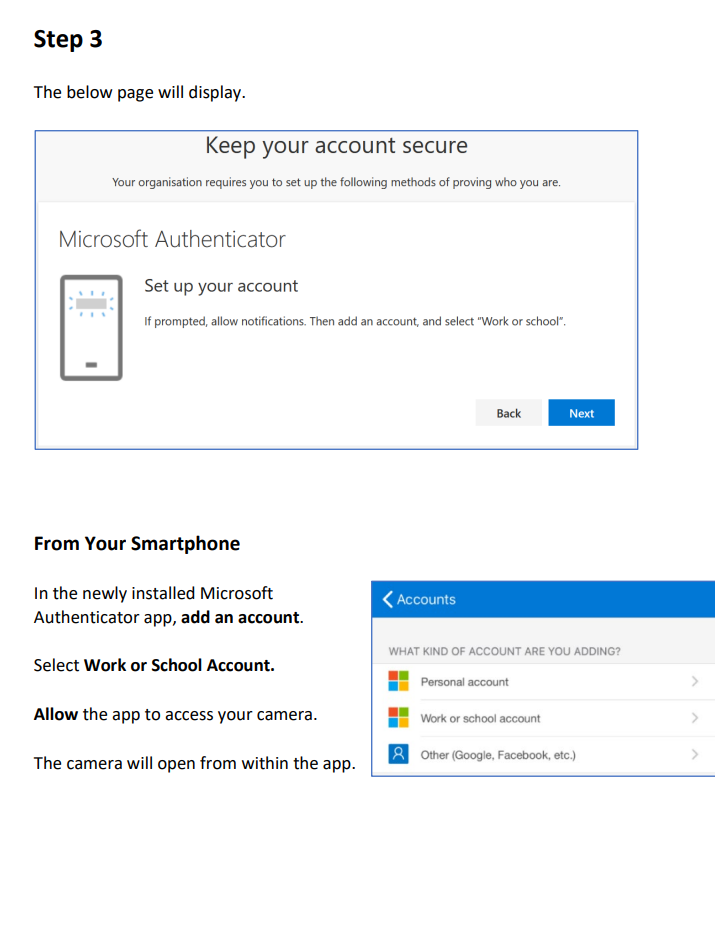
Task: Click the 'Microsoft Authenticator' title text
Action: click(172, 239)
